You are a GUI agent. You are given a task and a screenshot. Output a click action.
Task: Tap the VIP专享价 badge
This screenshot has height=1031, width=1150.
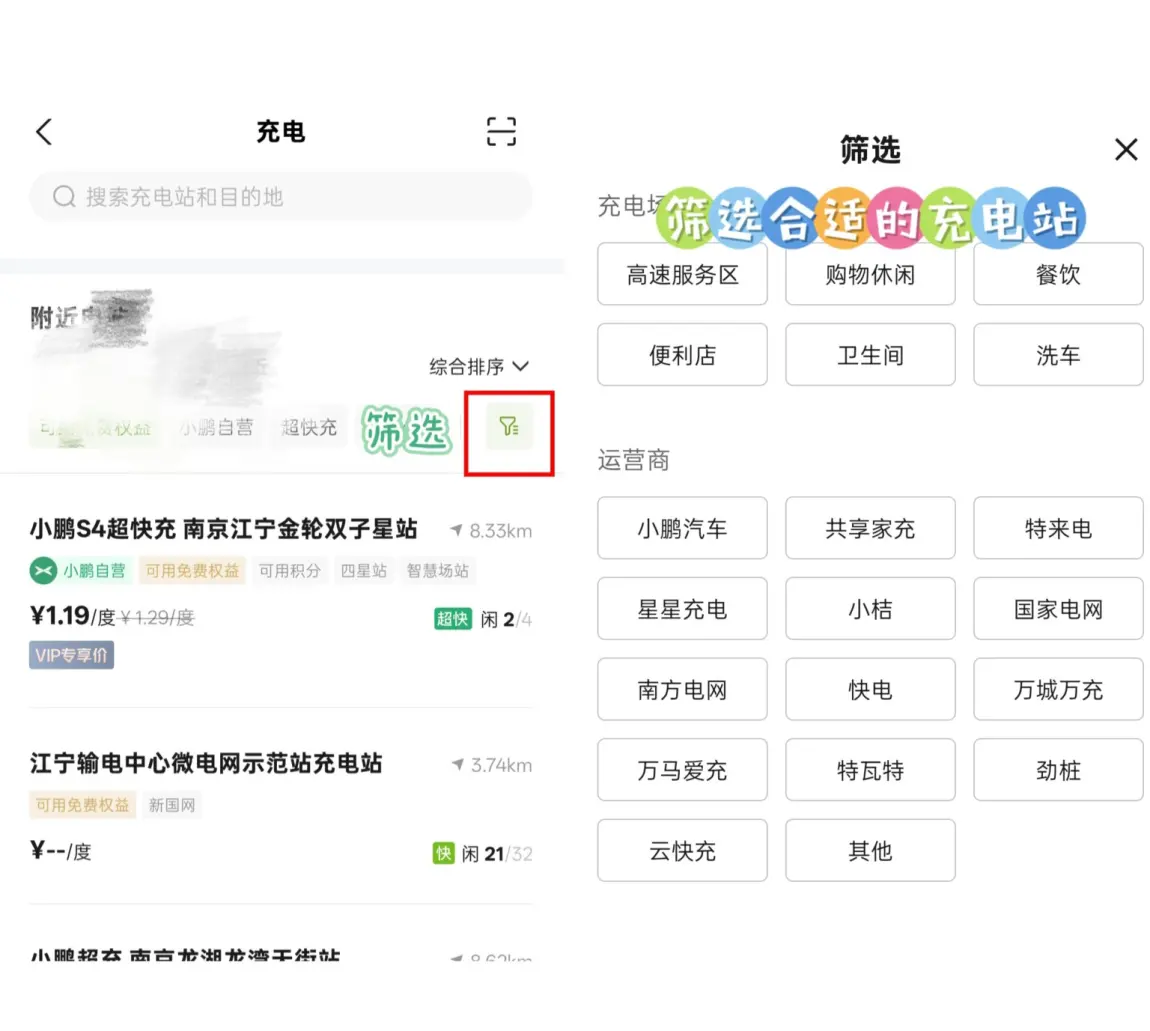pyautogui.click(x=72, y=655)
